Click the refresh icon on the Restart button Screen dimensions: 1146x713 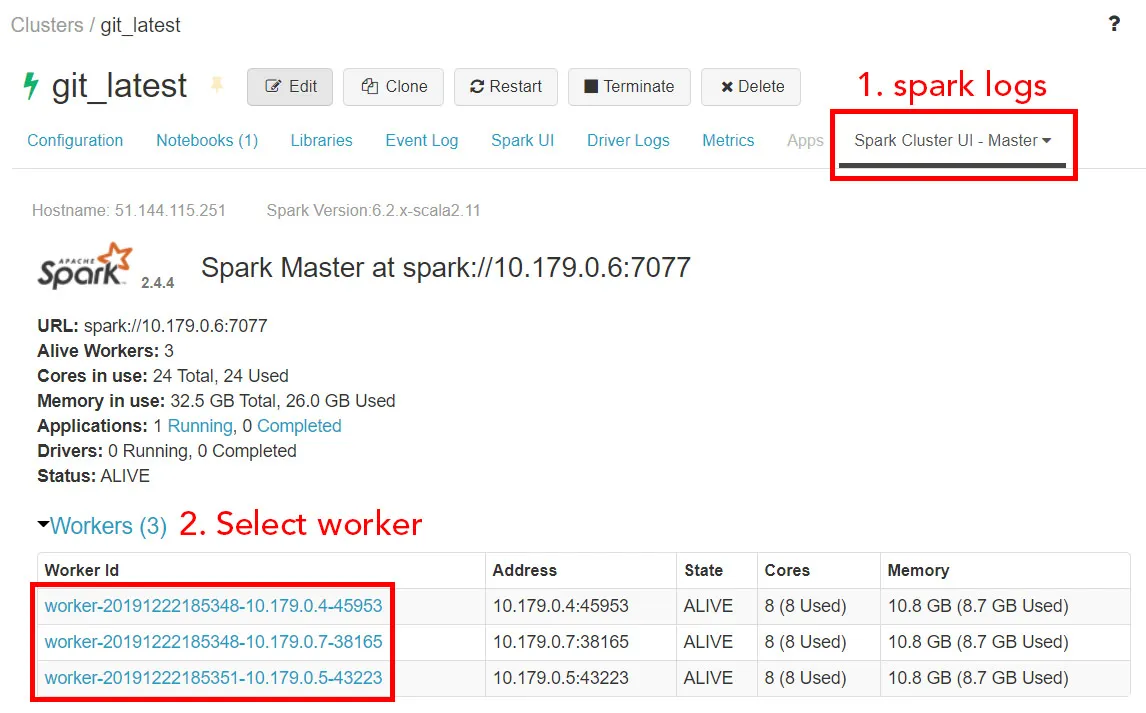tap(477, 87)
